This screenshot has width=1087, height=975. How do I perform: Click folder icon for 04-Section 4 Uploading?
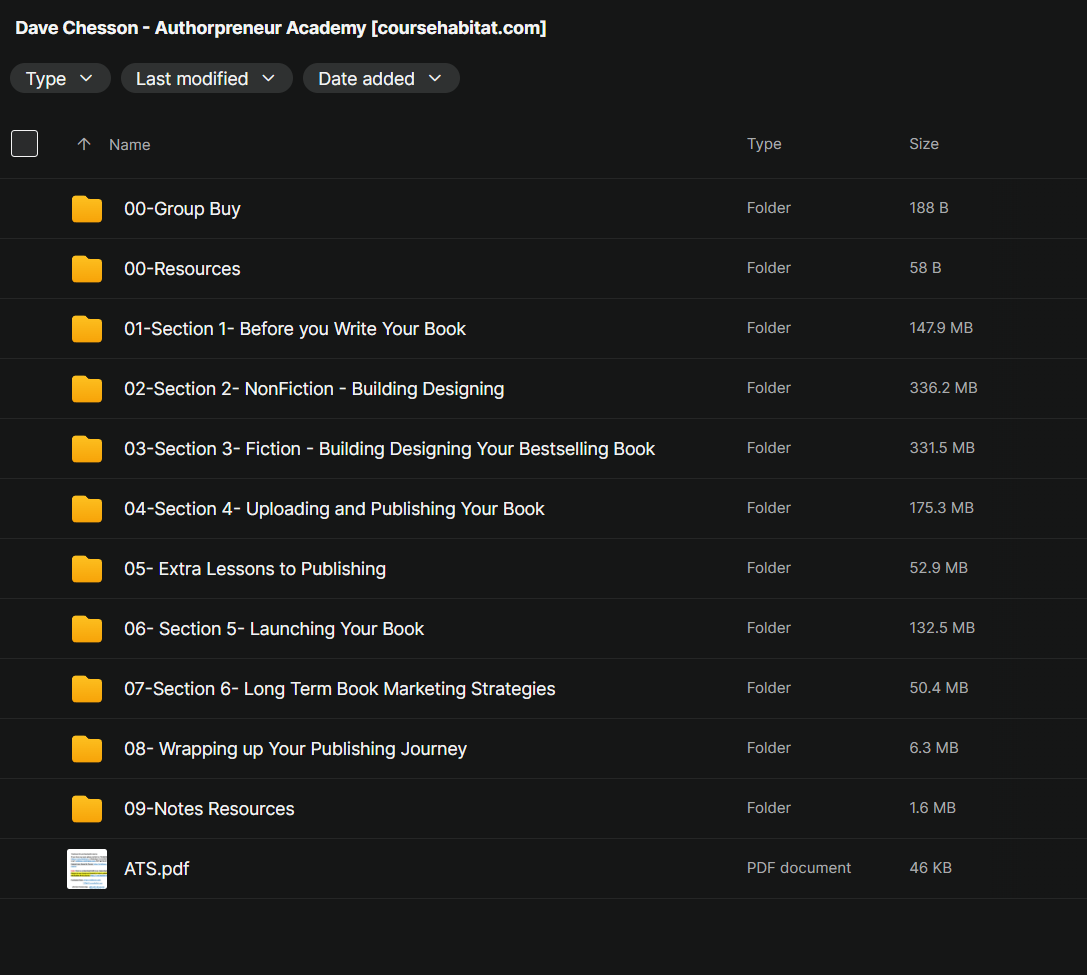[x=87, y=508]
